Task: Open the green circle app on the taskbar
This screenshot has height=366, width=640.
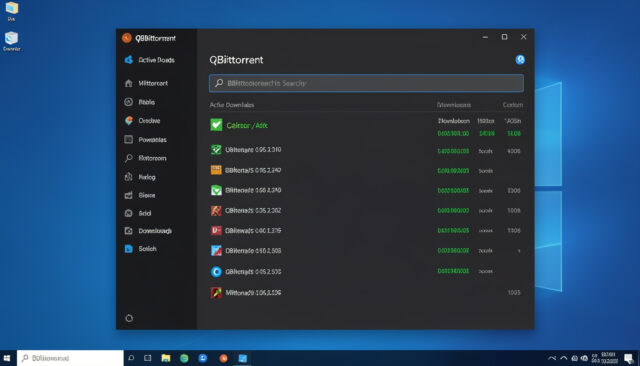Action: click(x=184, y=358)
